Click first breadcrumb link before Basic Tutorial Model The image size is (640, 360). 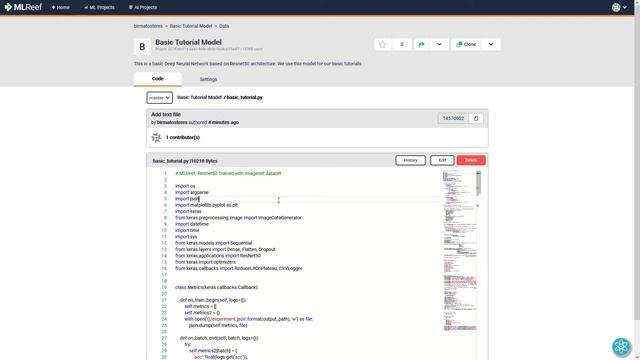148,26
